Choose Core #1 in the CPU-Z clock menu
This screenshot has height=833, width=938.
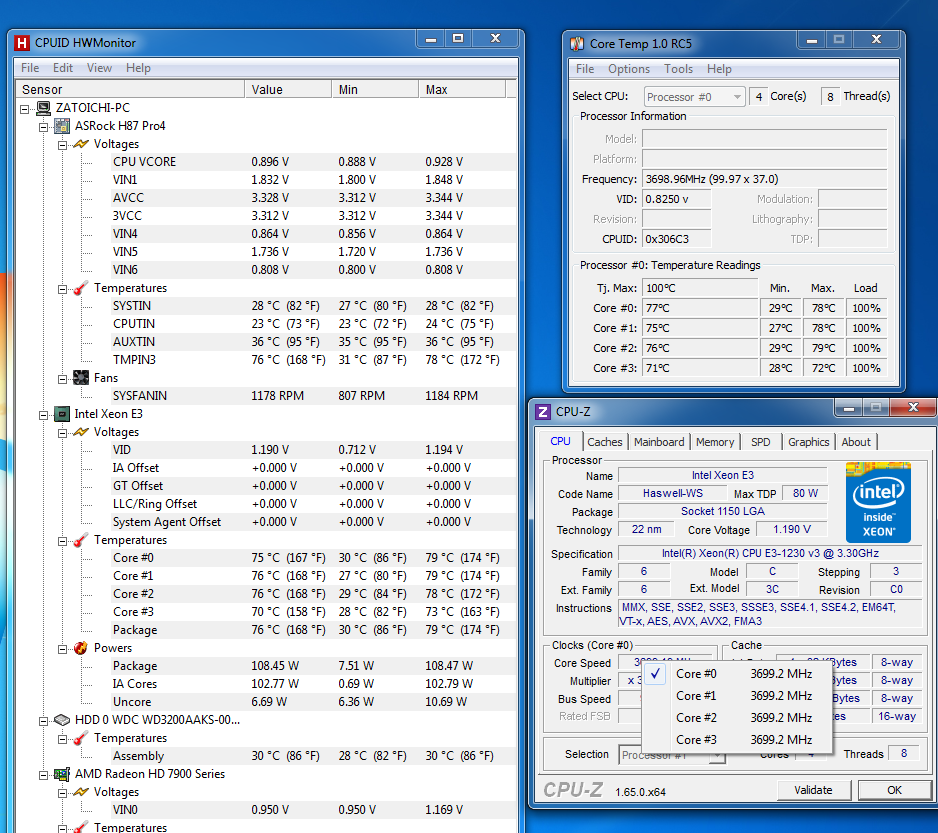pos(737,696)
